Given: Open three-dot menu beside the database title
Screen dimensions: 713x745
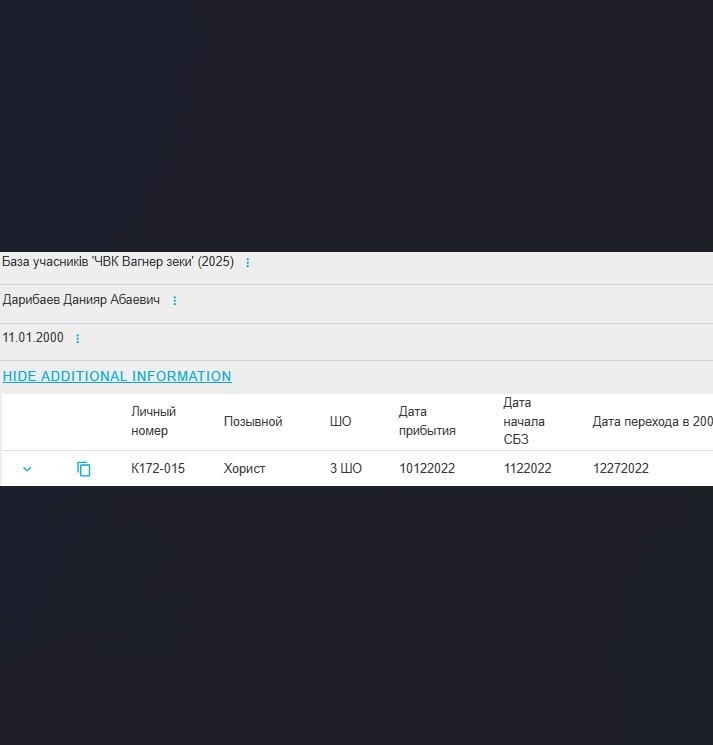Looking at the screenshot, I should [x=248, y=263].
